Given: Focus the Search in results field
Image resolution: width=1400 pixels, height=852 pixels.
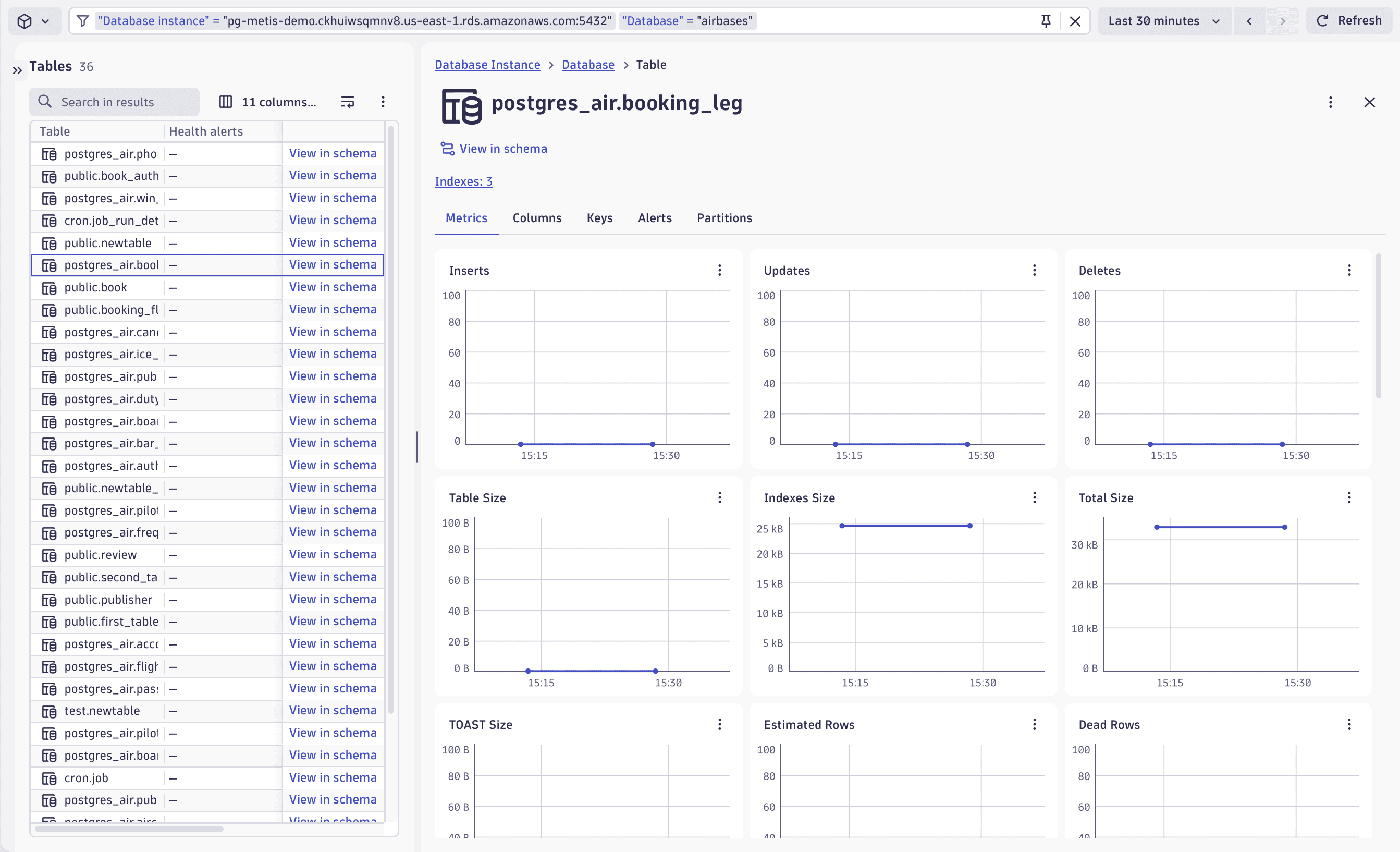Looking at the screenshot, I should pyautogui.click(x=114, y=102).
